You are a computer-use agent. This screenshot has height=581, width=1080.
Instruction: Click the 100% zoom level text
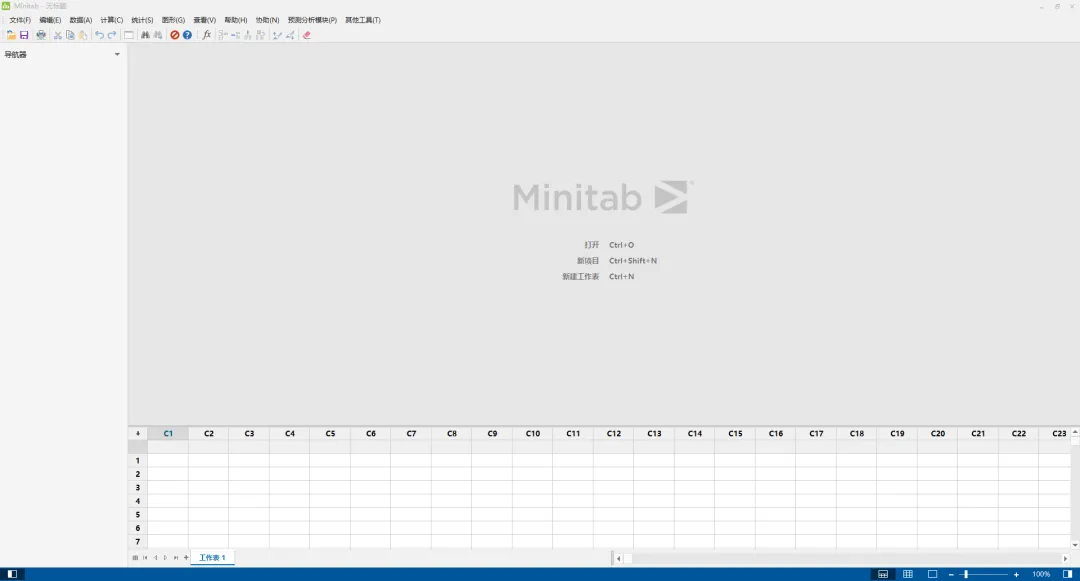tap(1041, 574)
